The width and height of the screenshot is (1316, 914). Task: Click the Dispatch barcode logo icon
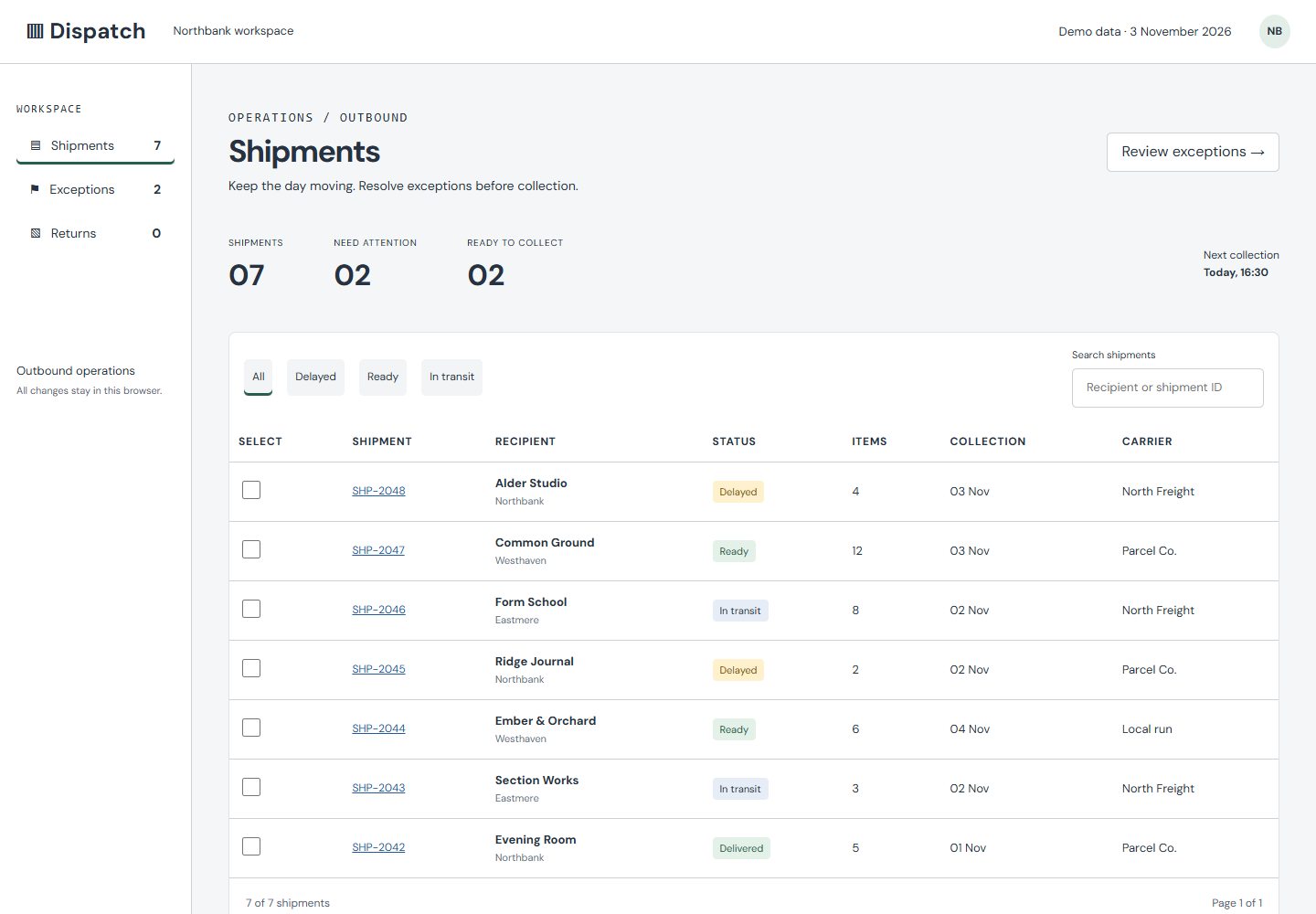point(35,31)
